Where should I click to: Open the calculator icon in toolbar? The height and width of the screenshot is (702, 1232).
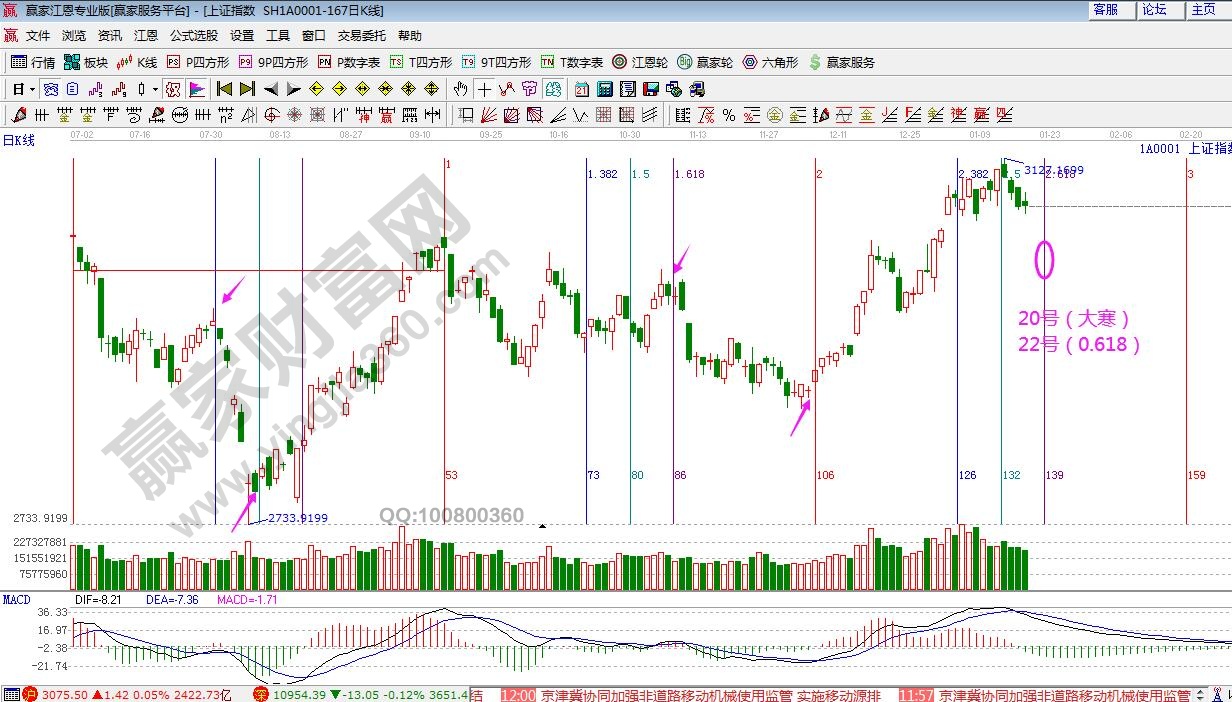[604, 89]
